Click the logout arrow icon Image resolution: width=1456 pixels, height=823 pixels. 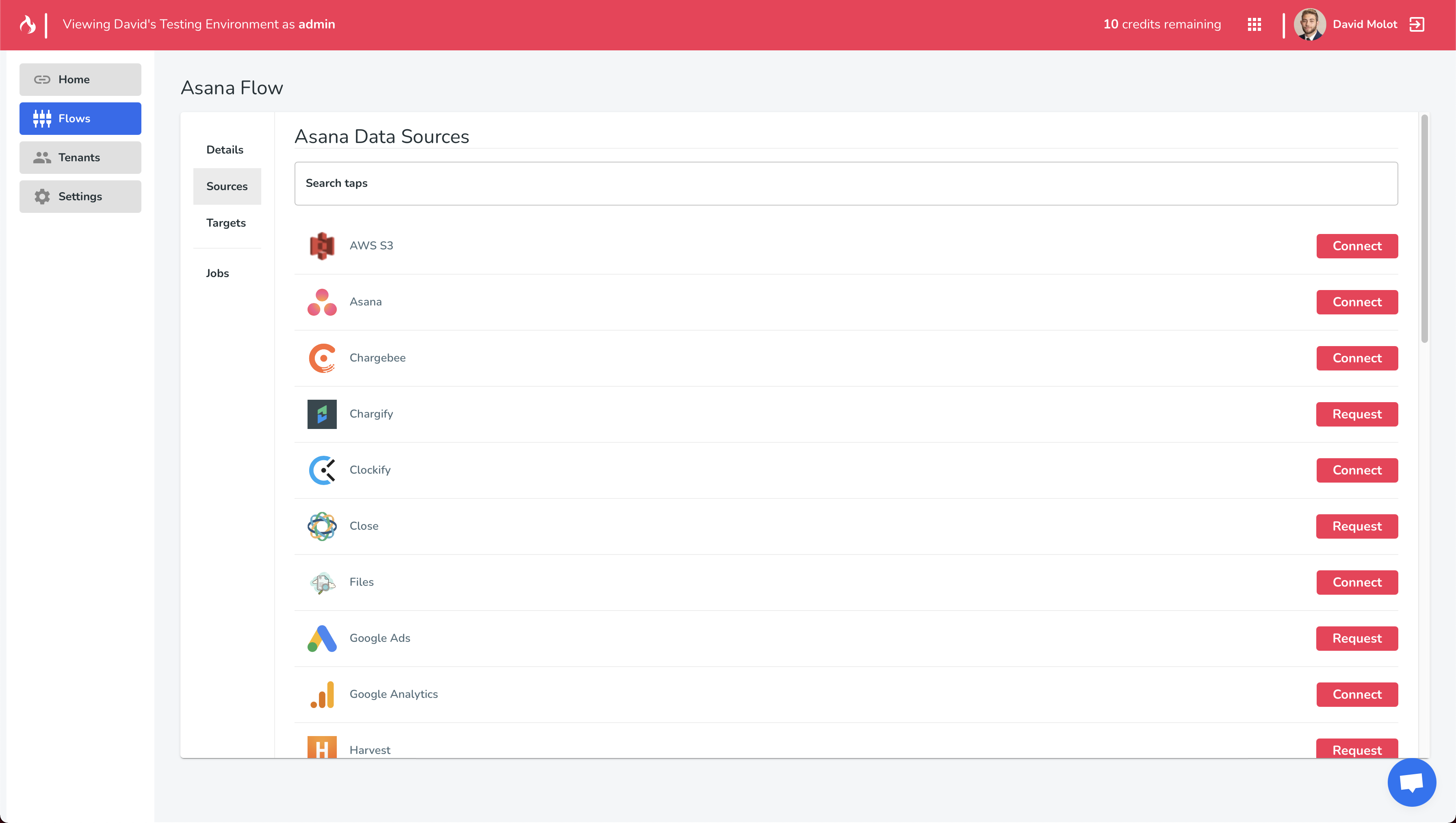(1417, 24)
